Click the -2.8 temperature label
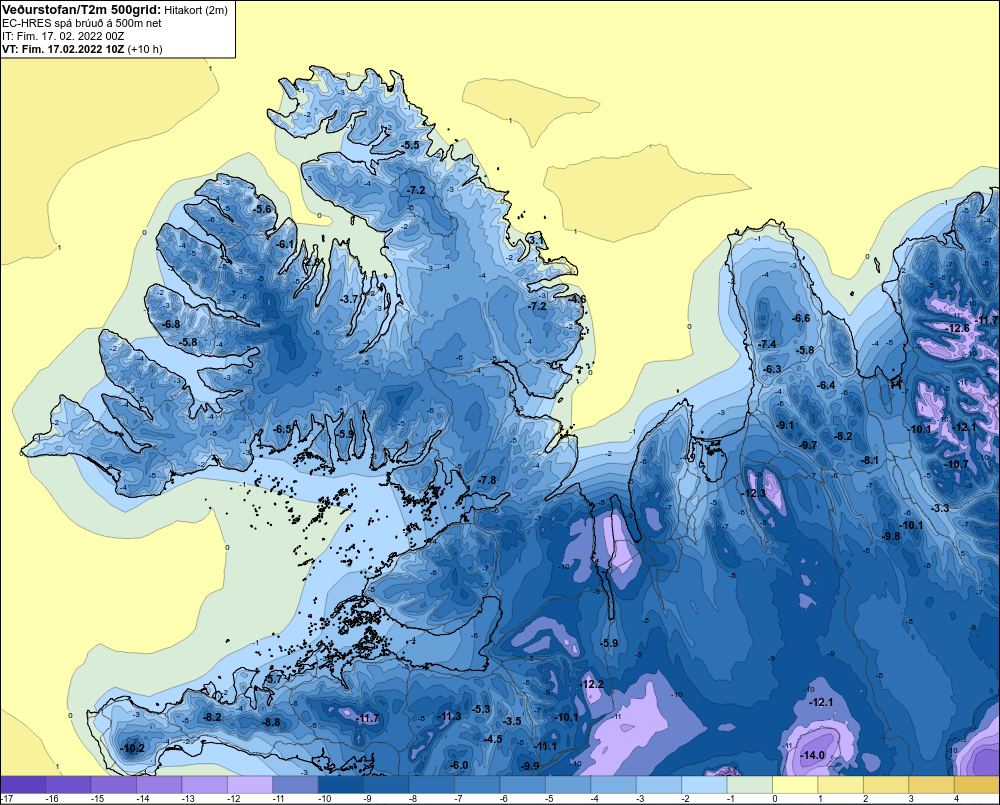Screen dimensions: 1000x805 click(311, 262)
